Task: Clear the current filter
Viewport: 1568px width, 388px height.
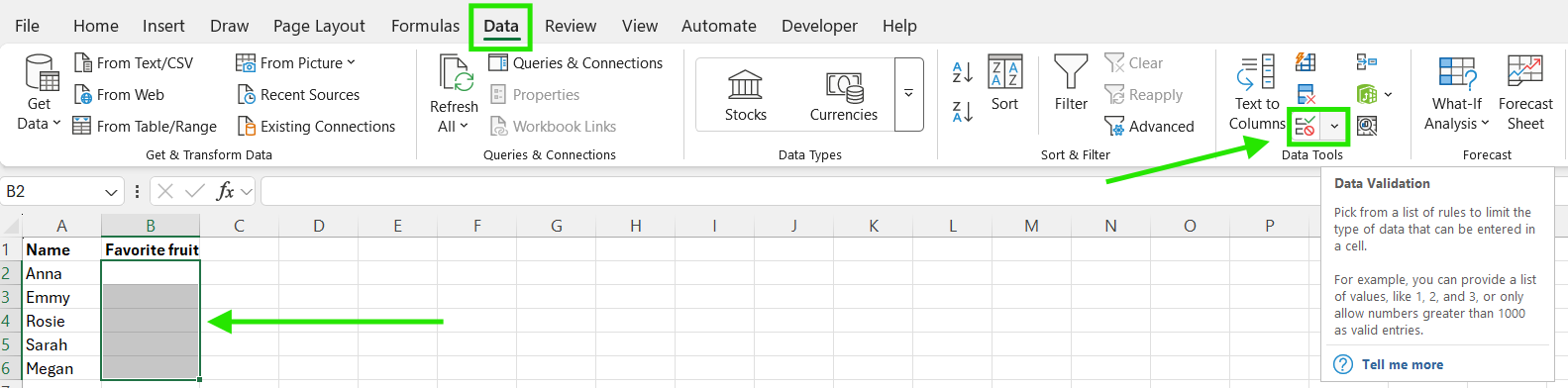Action: (1134, 62)
